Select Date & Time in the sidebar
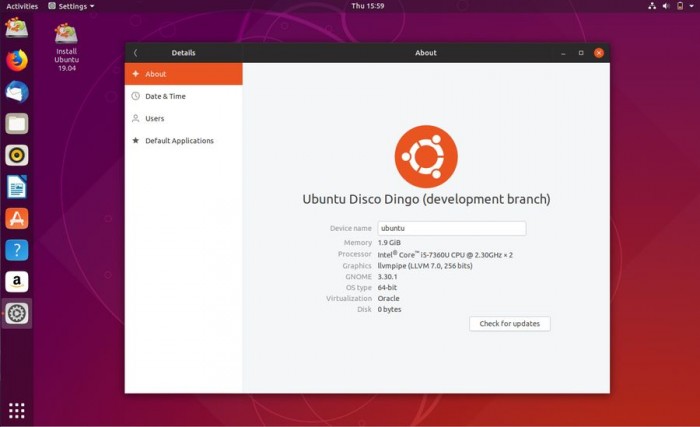Screen dimensions: 700x427 (183, 96)
